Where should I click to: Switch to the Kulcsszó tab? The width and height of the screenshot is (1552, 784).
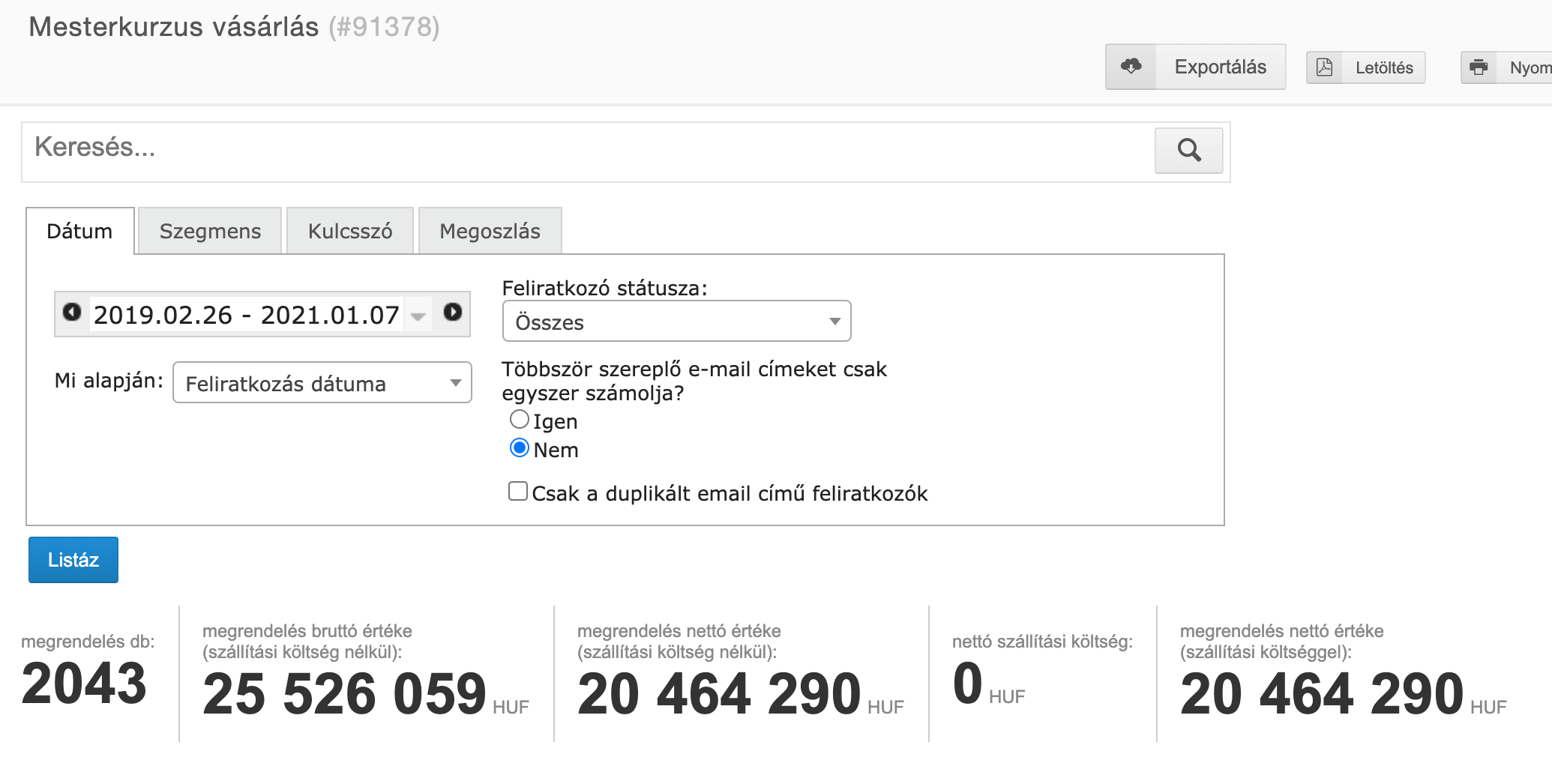pyautogui.click(x=350, y=231)
